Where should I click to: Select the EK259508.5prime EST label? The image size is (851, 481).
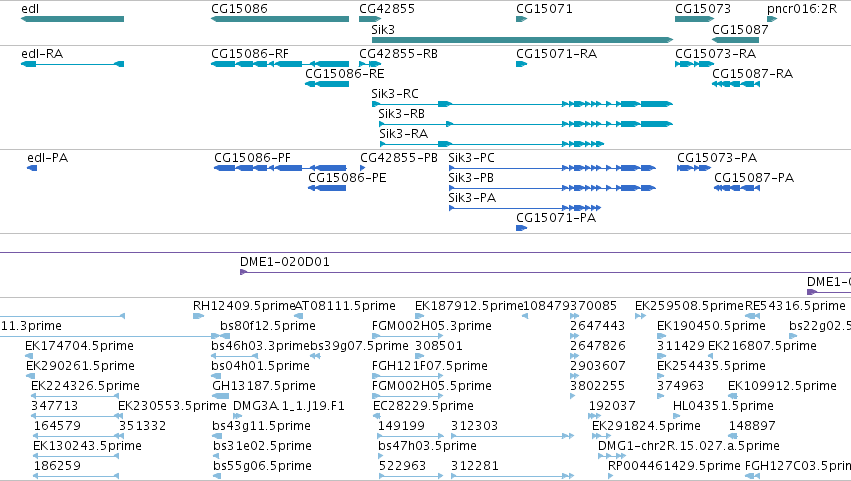[689, 306]
